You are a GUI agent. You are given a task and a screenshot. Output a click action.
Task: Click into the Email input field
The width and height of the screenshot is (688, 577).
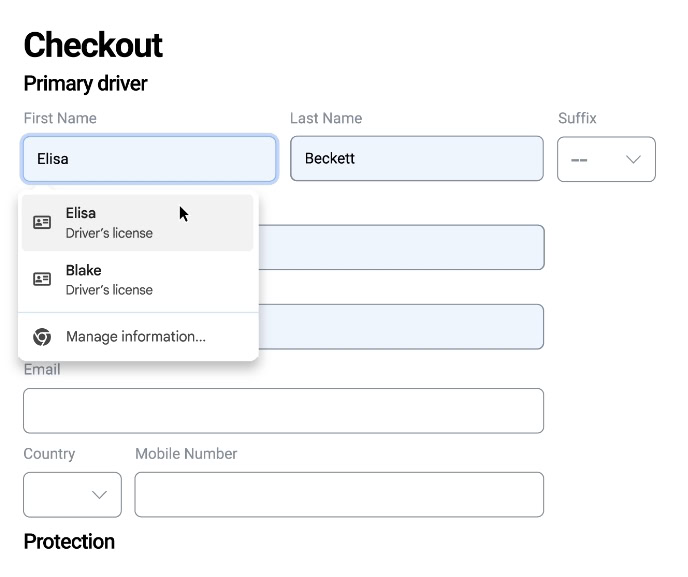[283, 411]
